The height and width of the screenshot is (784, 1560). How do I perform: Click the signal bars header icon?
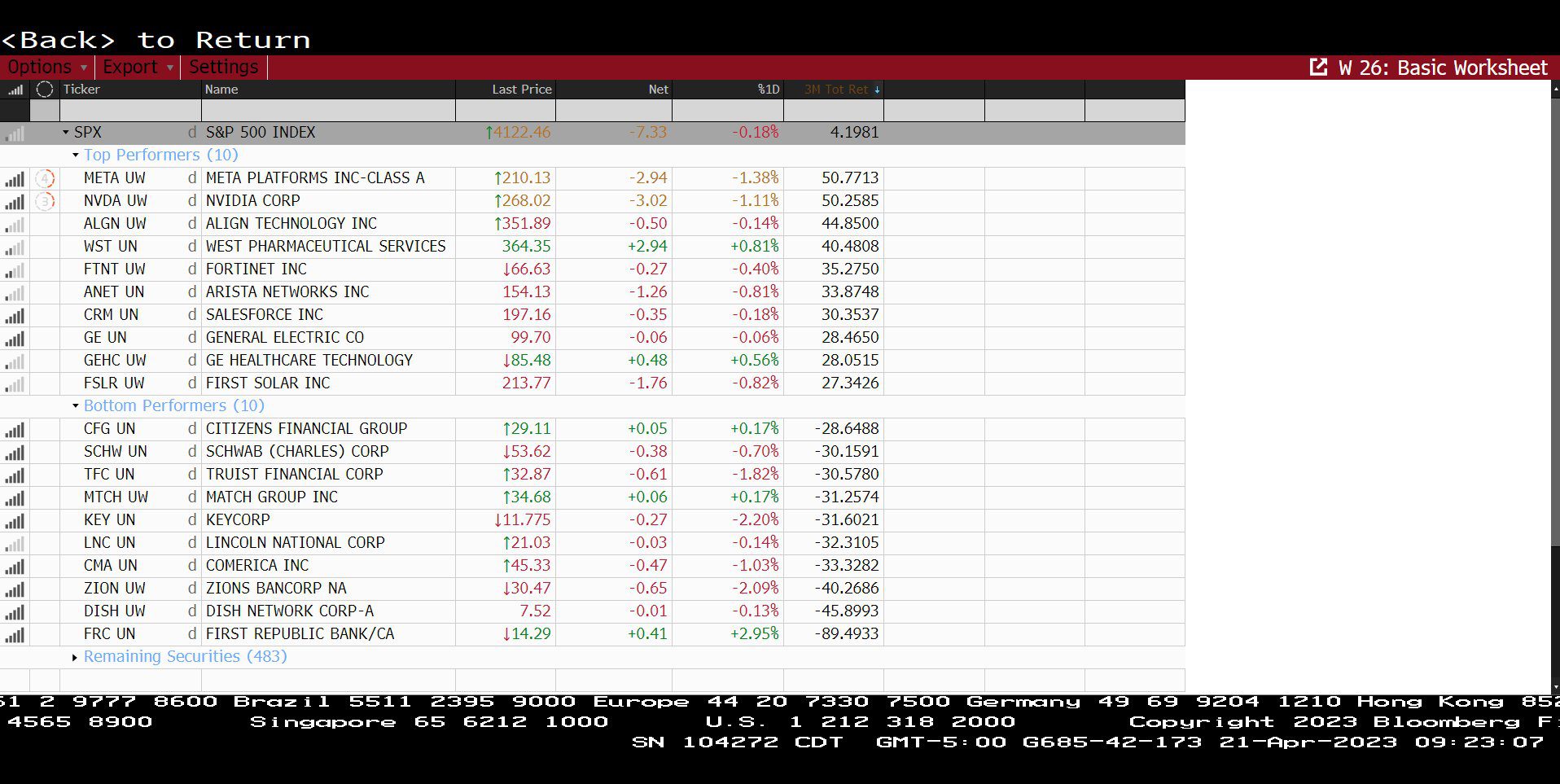tap(15, 90)
